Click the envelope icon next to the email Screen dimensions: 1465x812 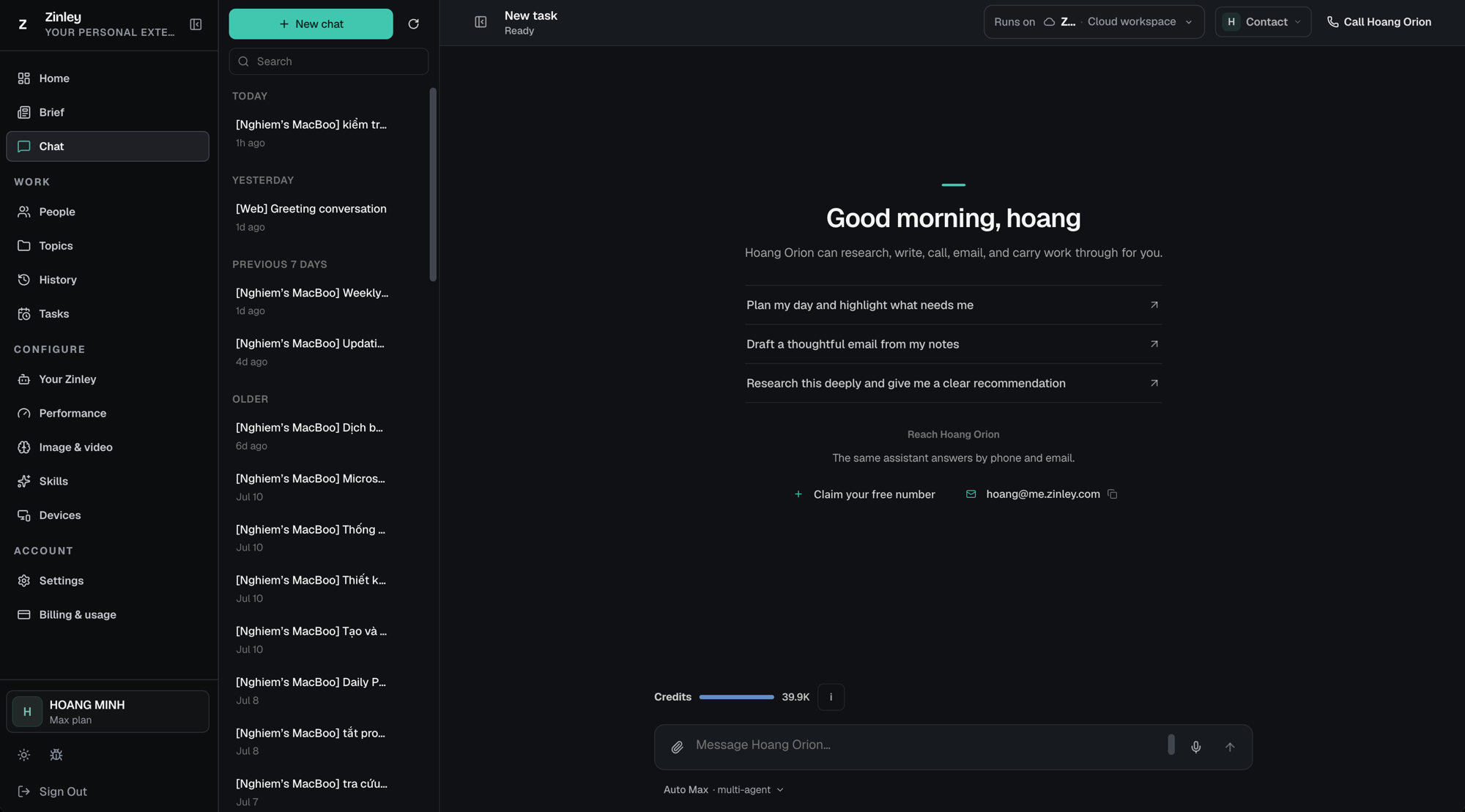tap(971, 494)
